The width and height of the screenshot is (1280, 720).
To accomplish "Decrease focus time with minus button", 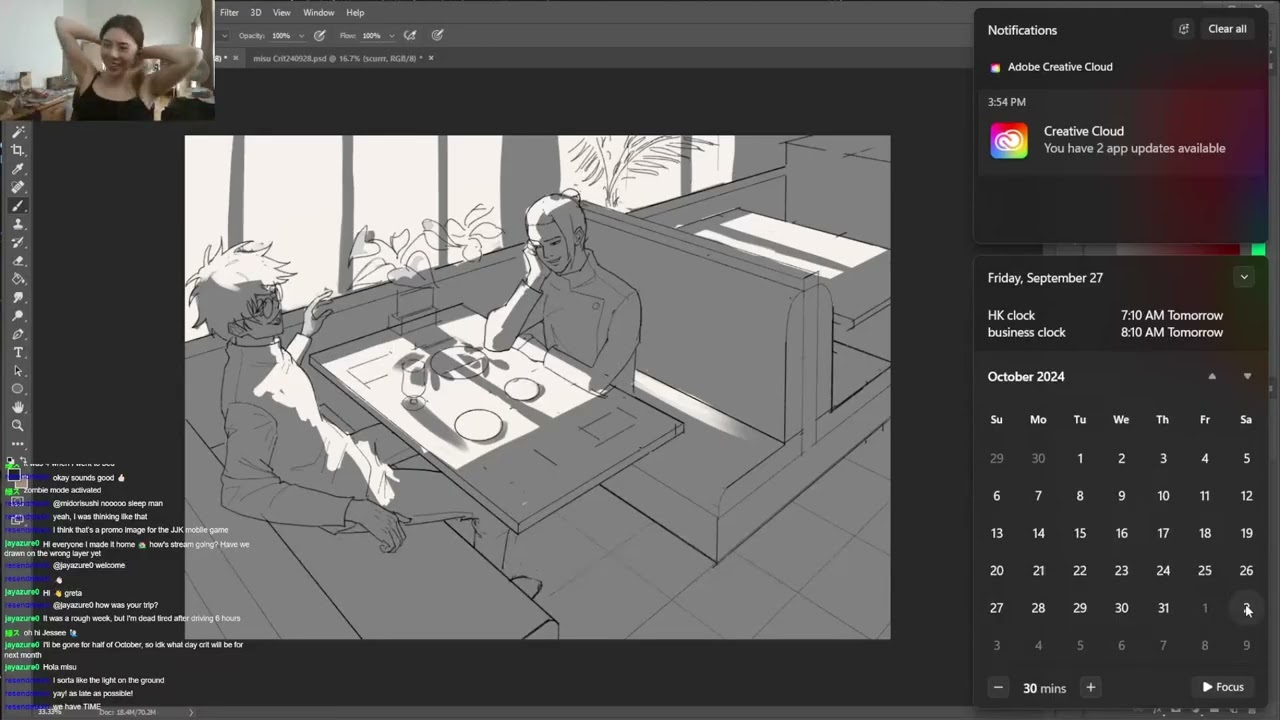I will click(998, 688).
